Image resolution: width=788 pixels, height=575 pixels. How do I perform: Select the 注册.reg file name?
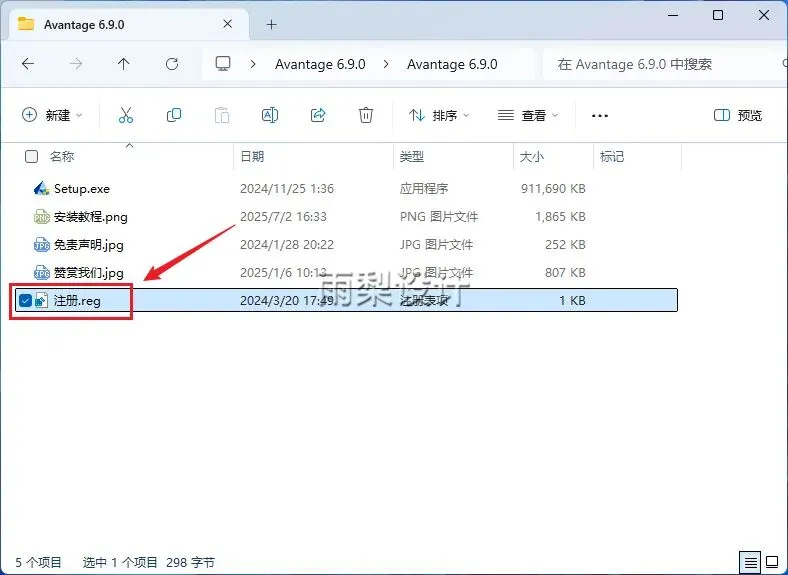click(x=77, y=301)
